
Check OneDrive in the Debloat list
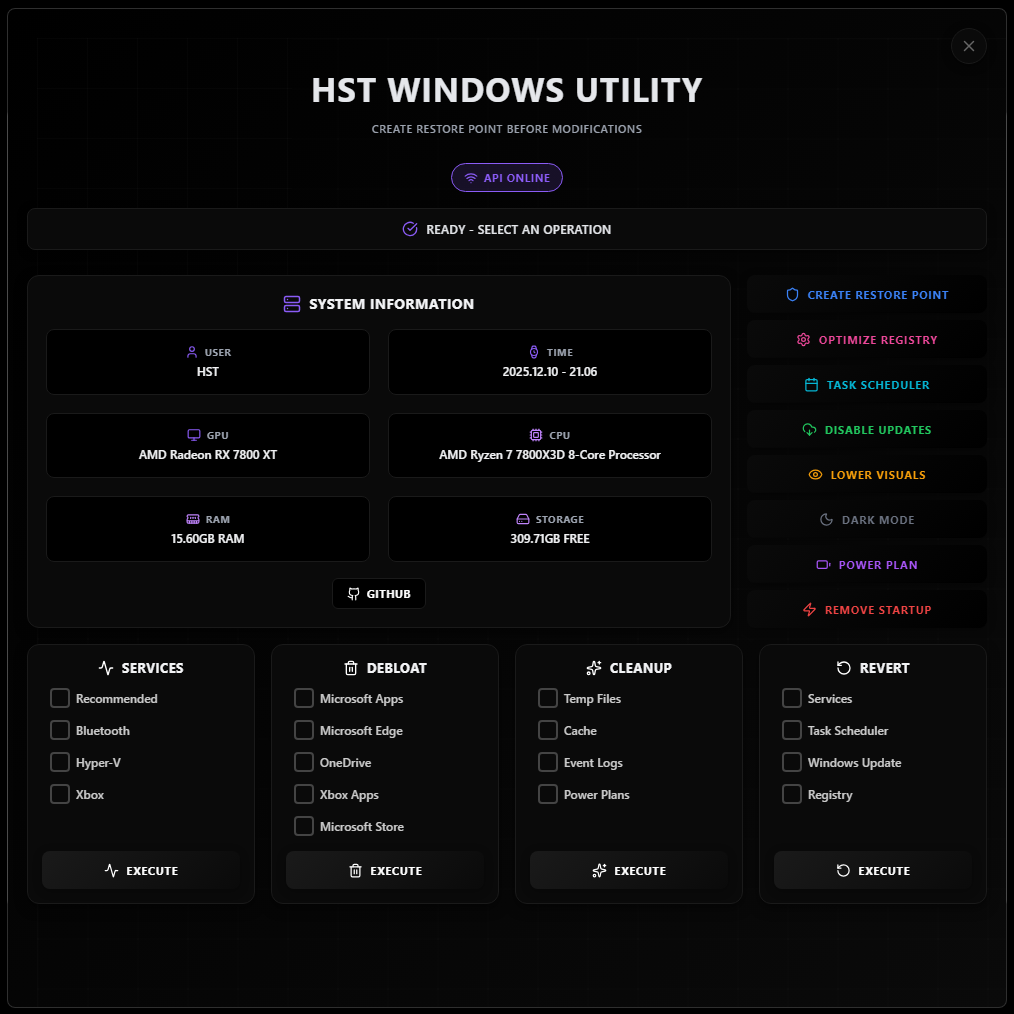tap(303, 762)
